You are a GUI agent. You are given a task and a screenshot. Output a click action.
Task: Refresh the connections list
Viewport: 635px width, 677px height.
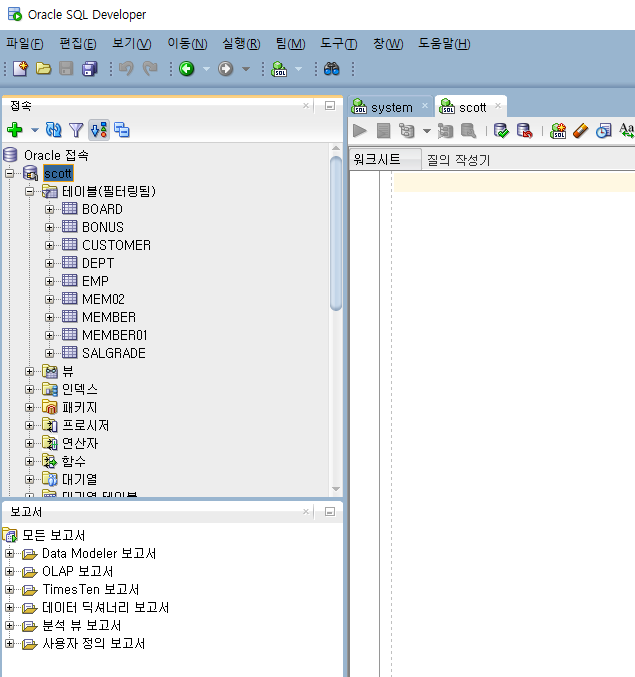pos(54,130)
